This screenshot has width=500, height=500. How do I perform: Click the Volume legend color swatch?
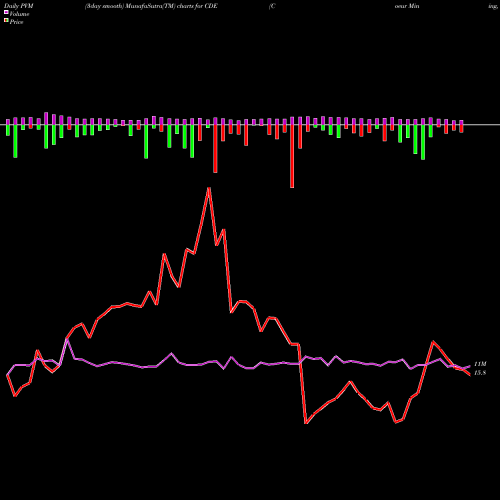pyautogui.click(x=6, y=13)
